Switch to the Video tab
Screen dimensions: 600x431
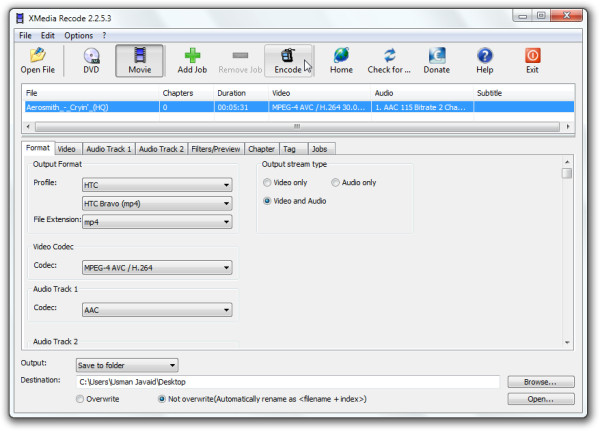67,149
